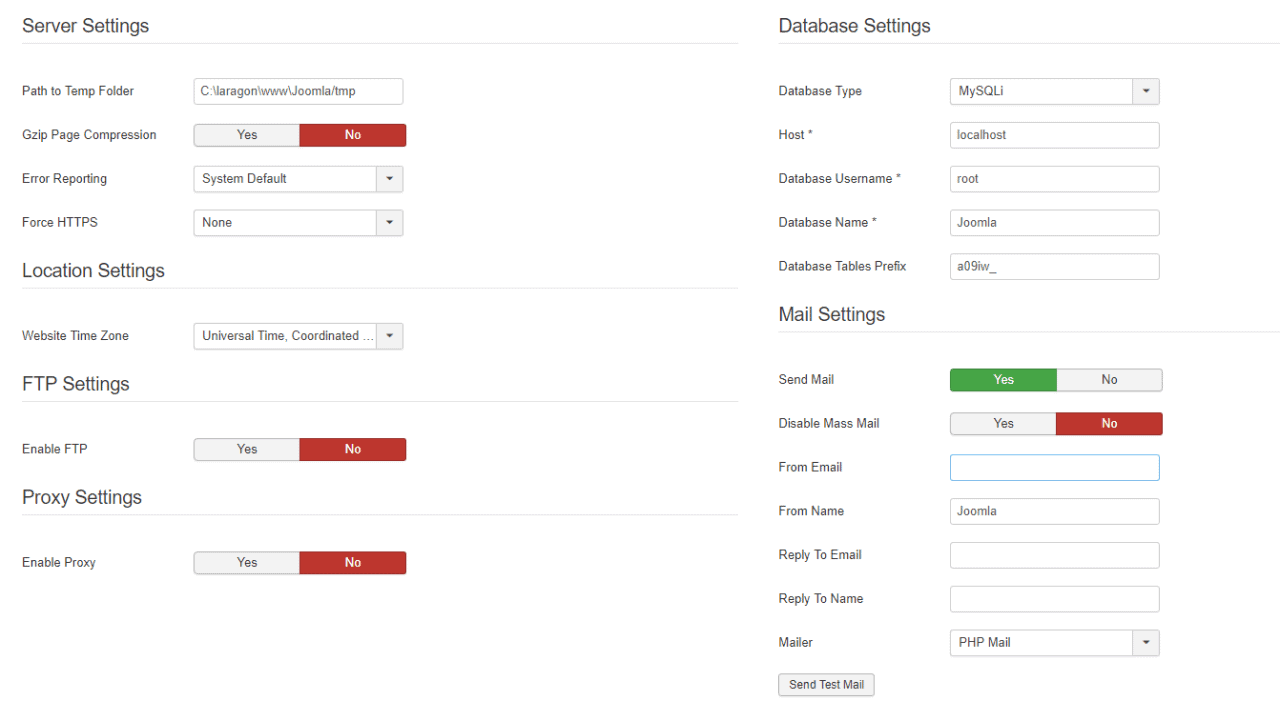This screenshot has height=701, width=1280.
Task: Open the Database Type dropdown arrow
Action: (x=1146, y=91)
